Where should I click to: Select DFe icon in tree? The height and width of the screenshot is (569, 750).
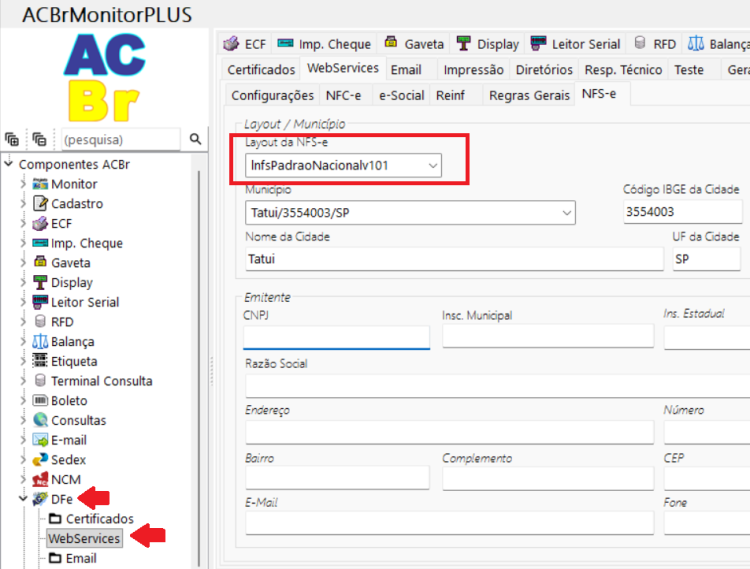(40, 499)
